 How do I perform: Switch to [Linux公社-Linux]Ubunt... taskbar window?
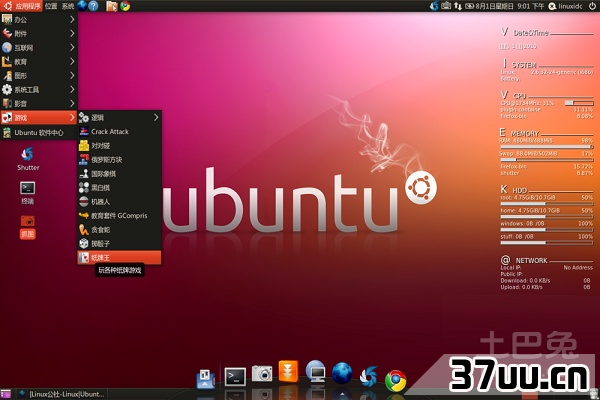[61, 394]
